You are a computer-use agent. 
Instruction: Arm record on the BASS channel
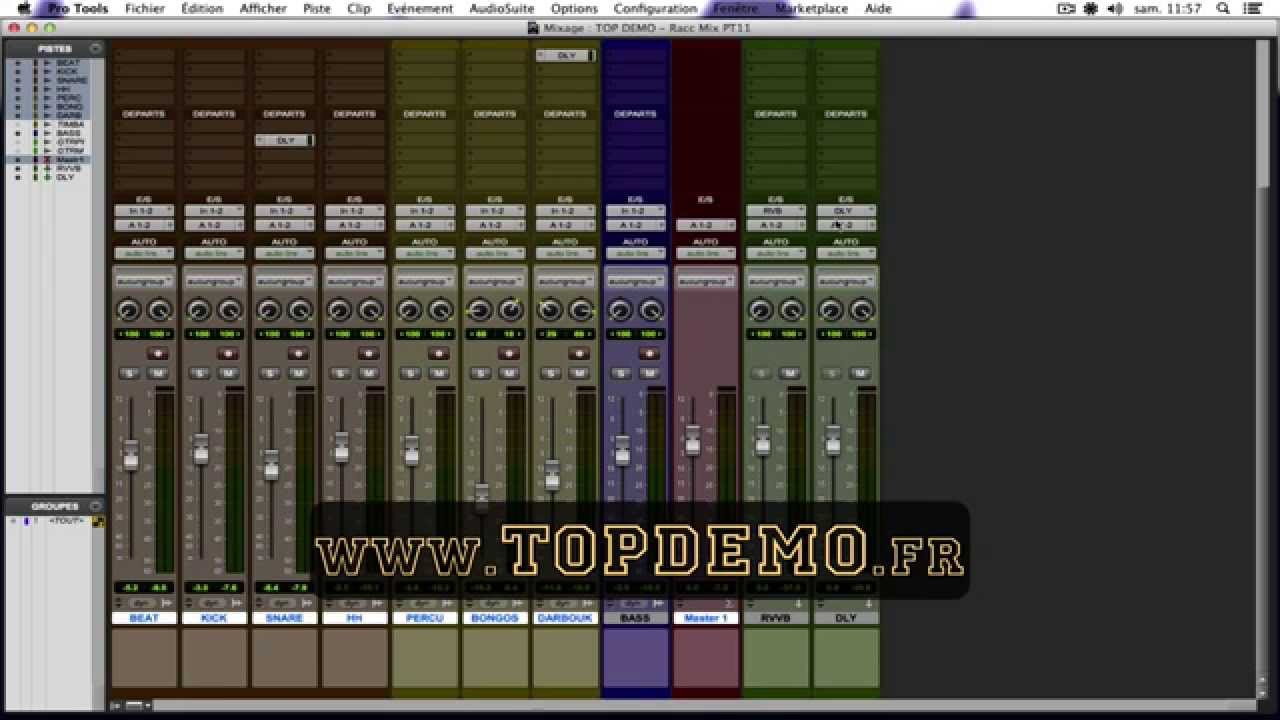649,353
